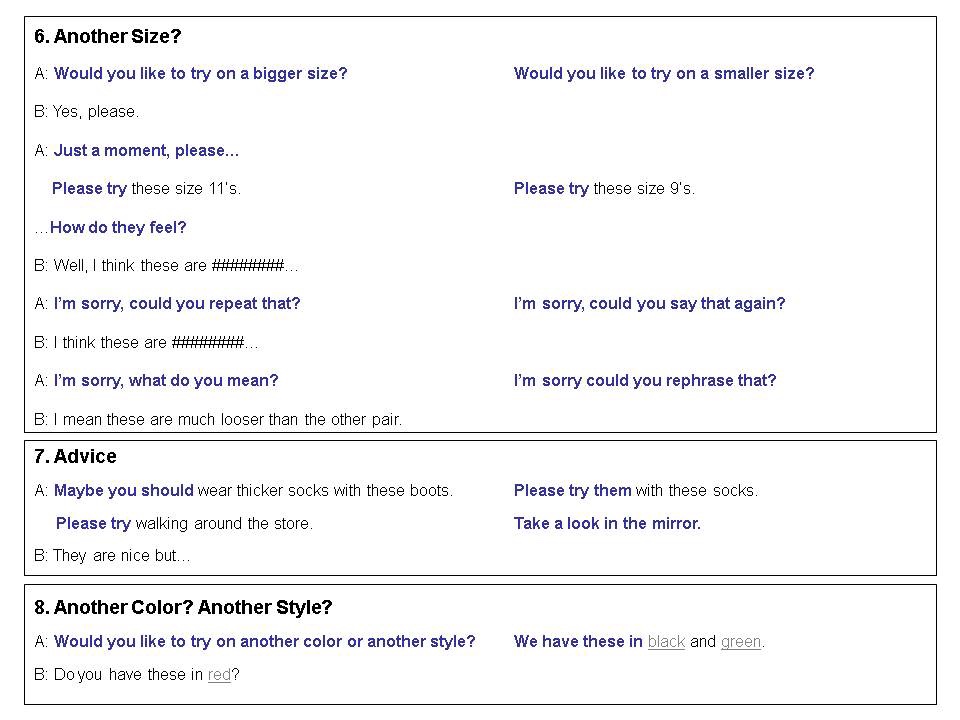Click the underlined word "red"
This screenshot has height=720, width=960.
[x=219, y=675]
